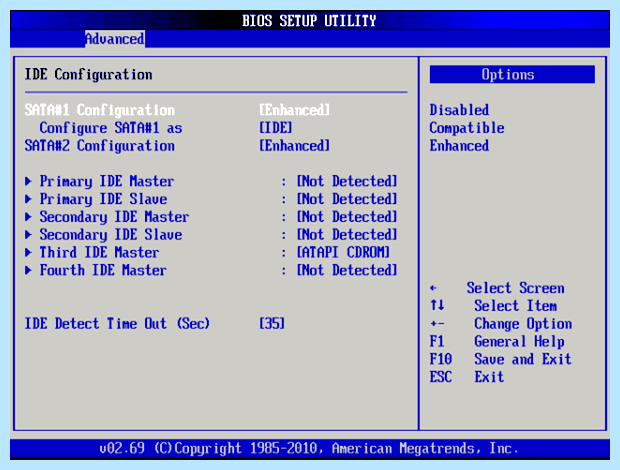620x470 pixels.
Task: Open Fourth IDE Master submenu
Action: click(103, 270)
